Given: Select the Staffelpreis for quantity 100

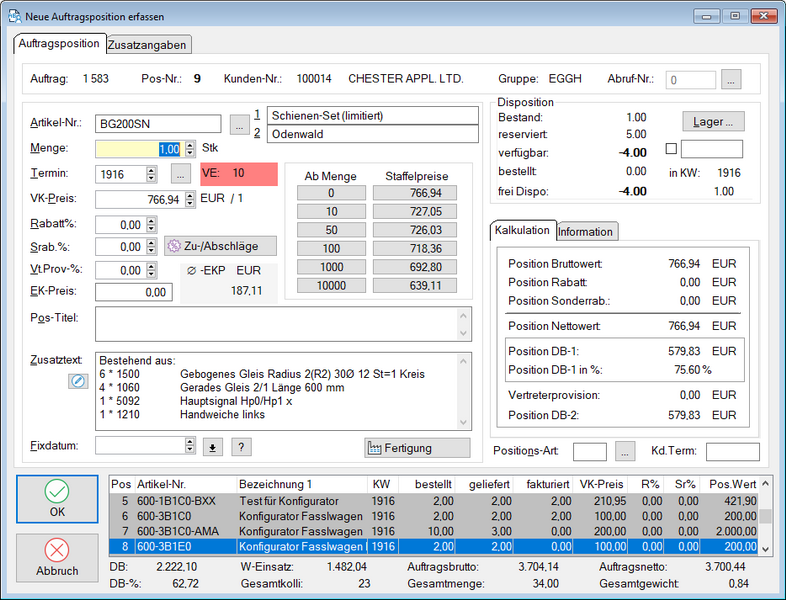Looking at the screenshot, I should 414,247.
